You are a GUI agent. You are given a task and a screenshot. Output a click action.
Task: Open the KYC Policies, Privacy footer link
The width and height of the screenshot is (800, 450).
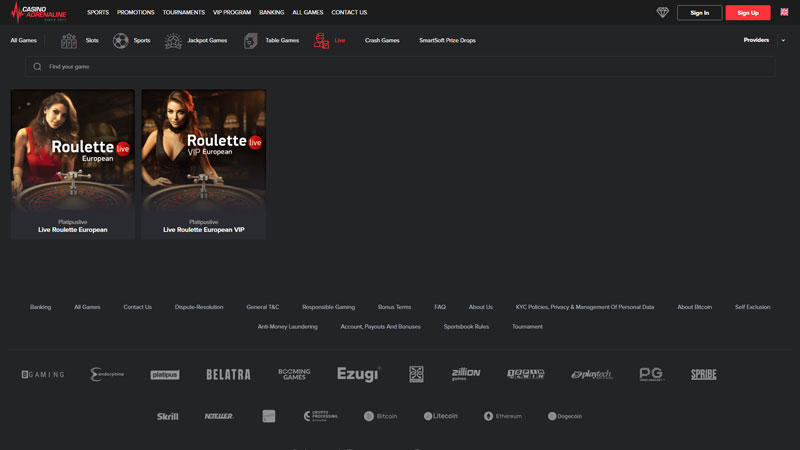585,307
